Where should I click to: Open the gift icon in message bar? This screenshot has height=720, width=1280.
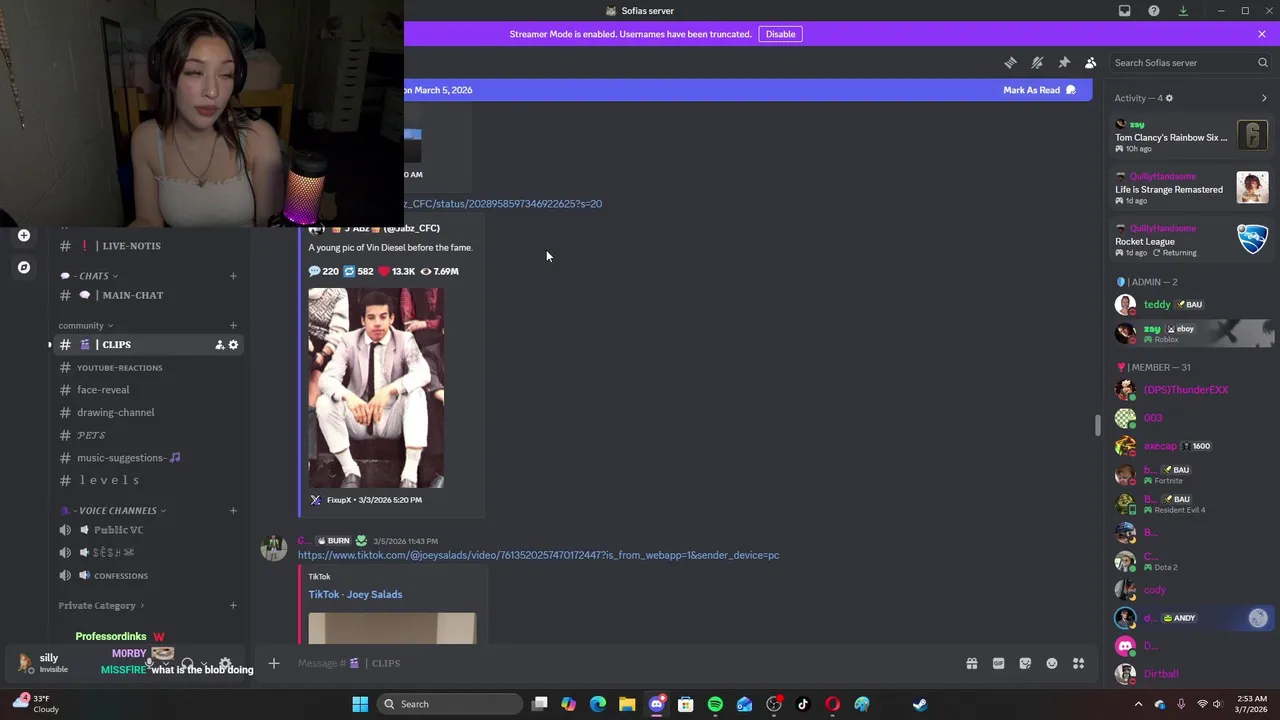971,663
